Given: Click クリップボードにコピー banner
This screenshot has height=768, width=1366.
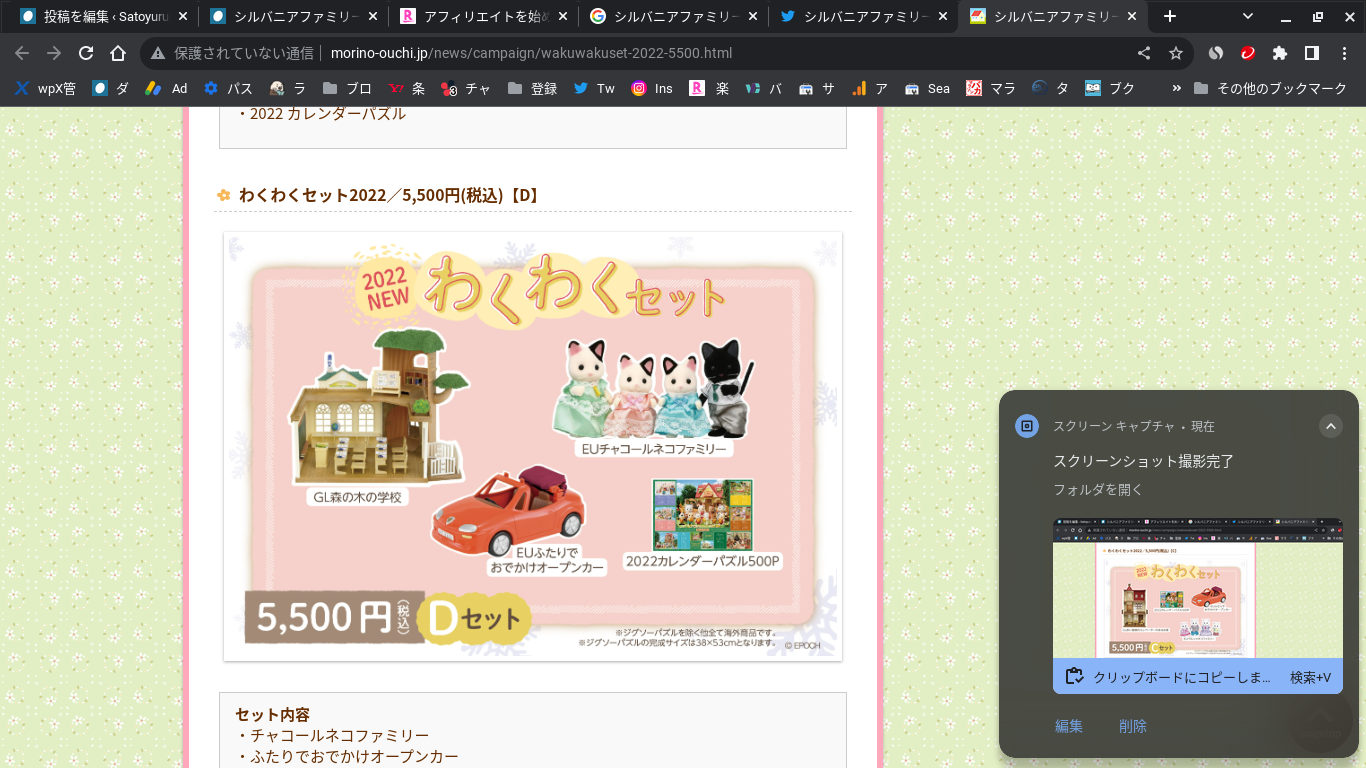Looking at the screenshot, I should point(1198,676).
